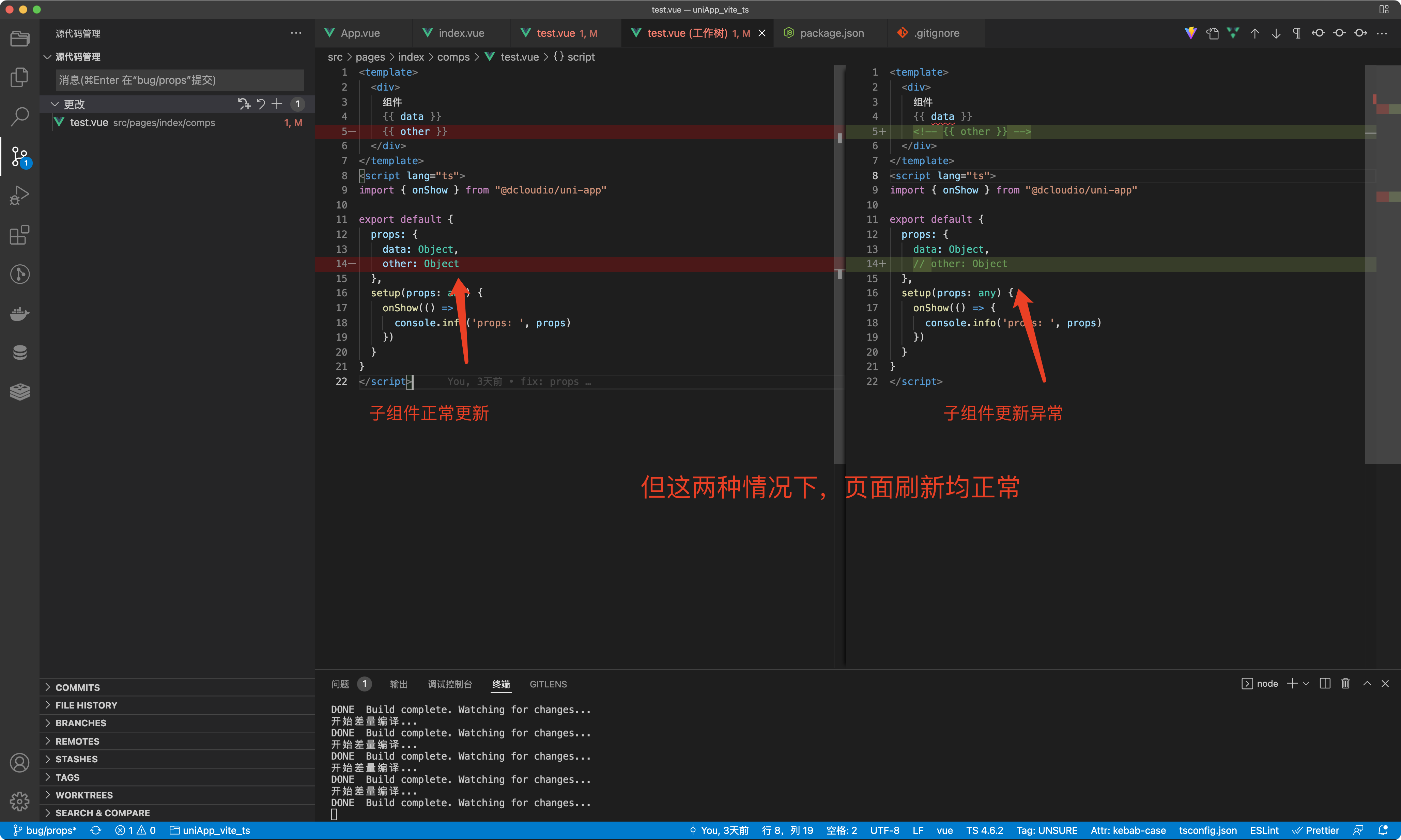Click the Vite lightning icon in editor toolbar
Viewport: 1401px width, 840px height.
(1190, 33)
